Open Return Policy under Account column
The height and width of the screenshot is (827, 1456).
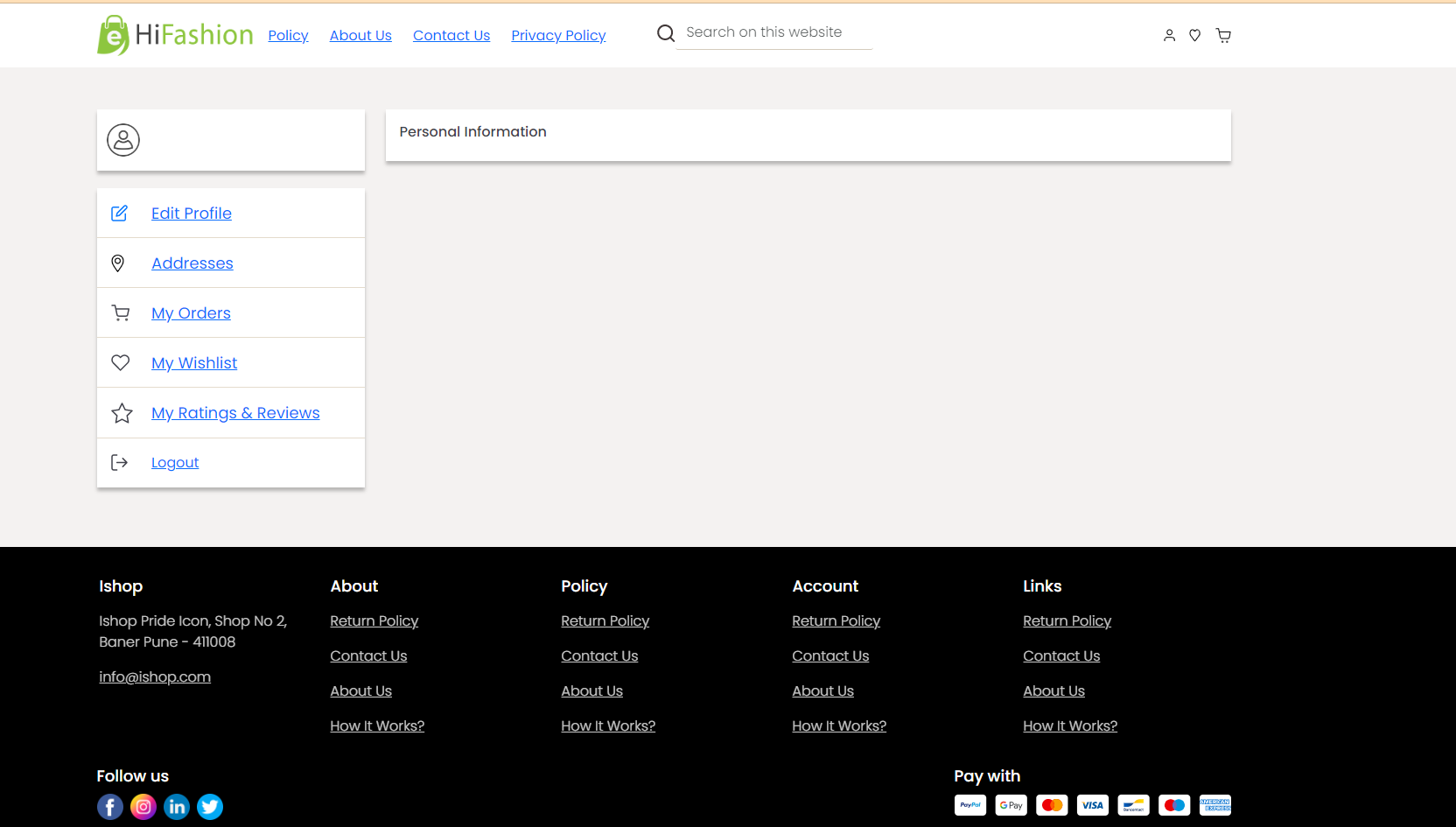tap(836, 620)
